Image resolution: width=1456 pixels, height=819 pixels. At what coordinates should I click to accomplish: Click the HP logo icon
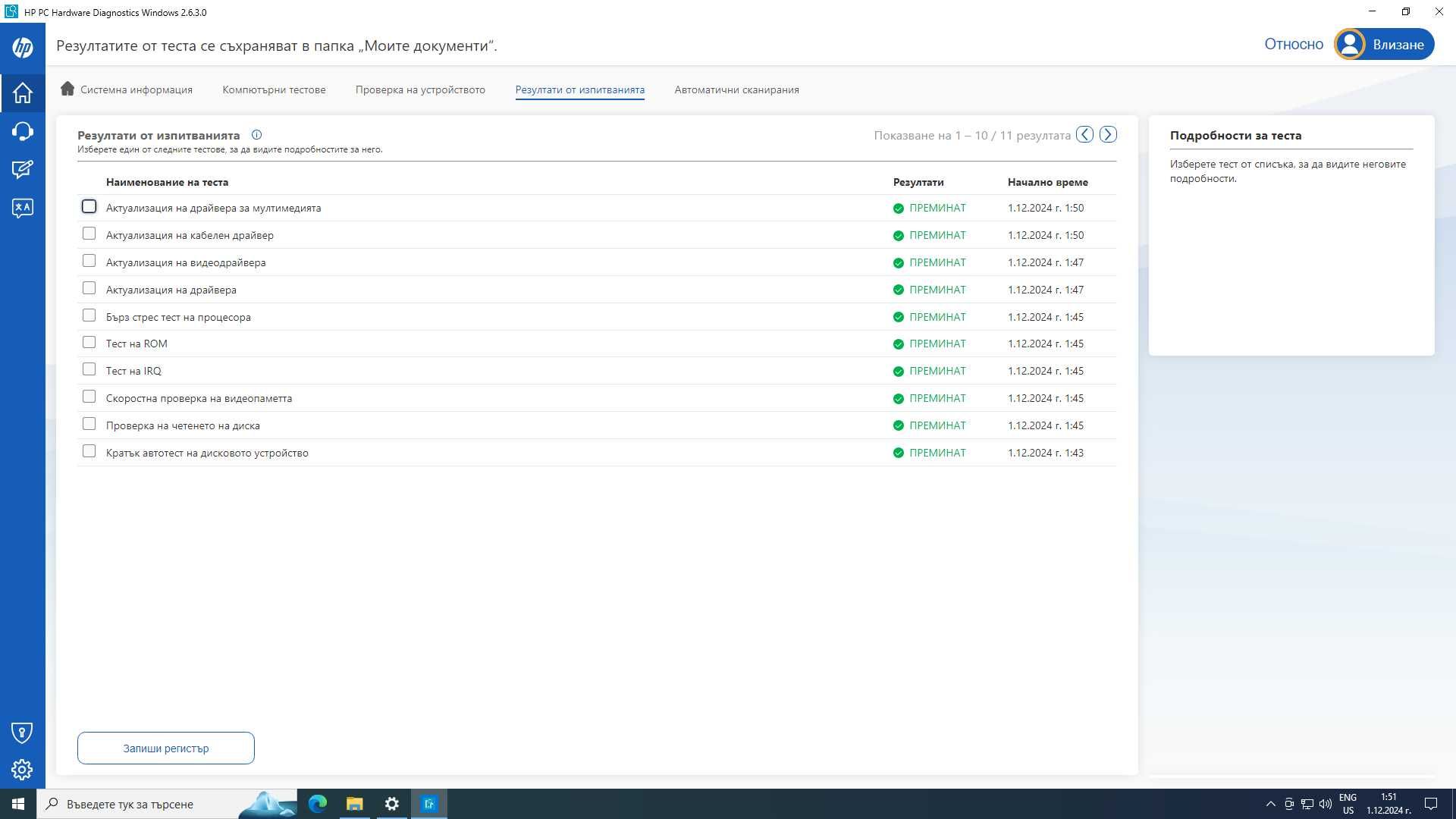[x=23, y=47]
